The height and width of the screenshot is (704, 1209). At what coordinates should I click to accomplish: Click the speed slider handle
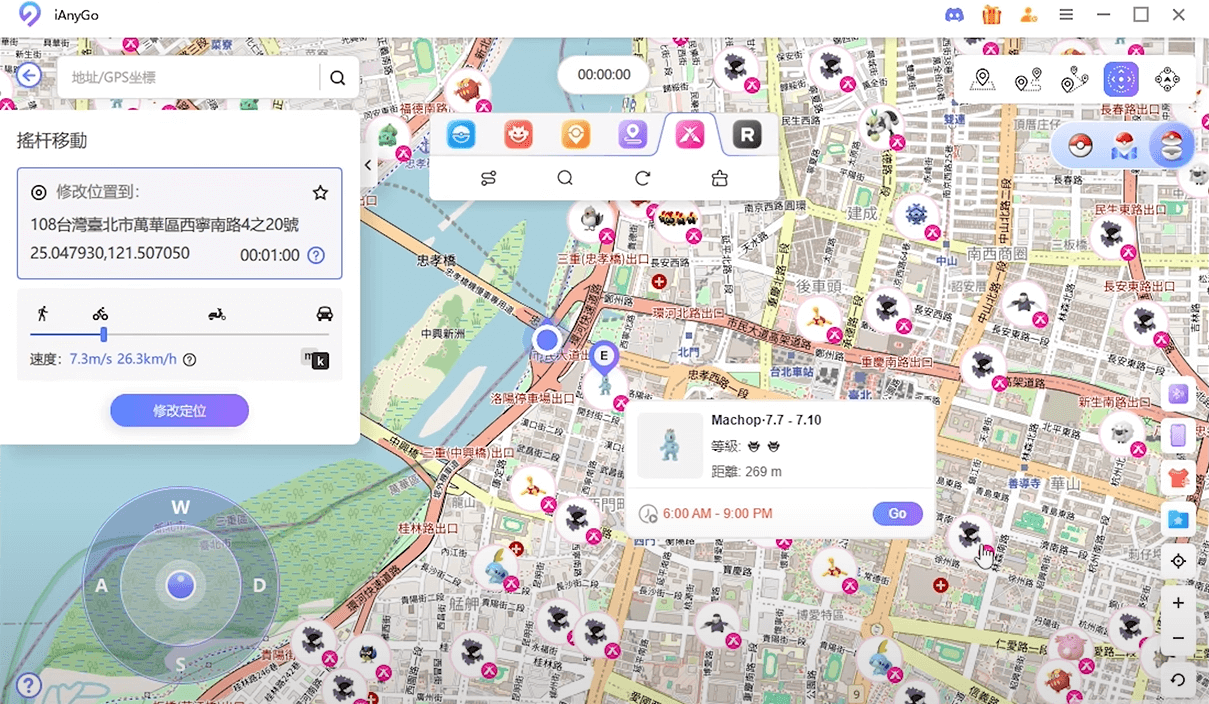point(103,335)
